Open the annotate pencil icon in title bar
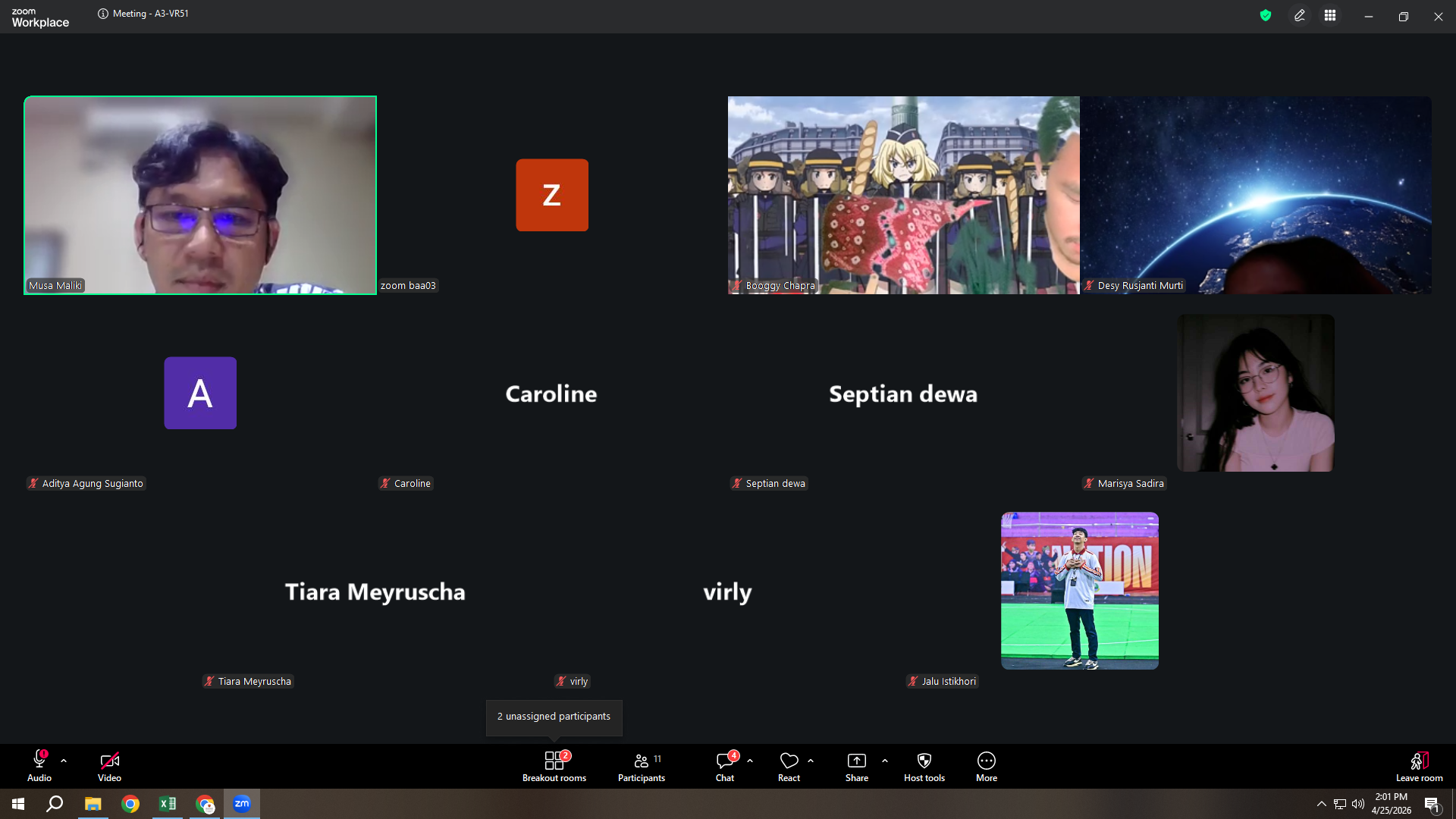The width and height of the screenshot is (1456, 819). tap(1300, 15)
